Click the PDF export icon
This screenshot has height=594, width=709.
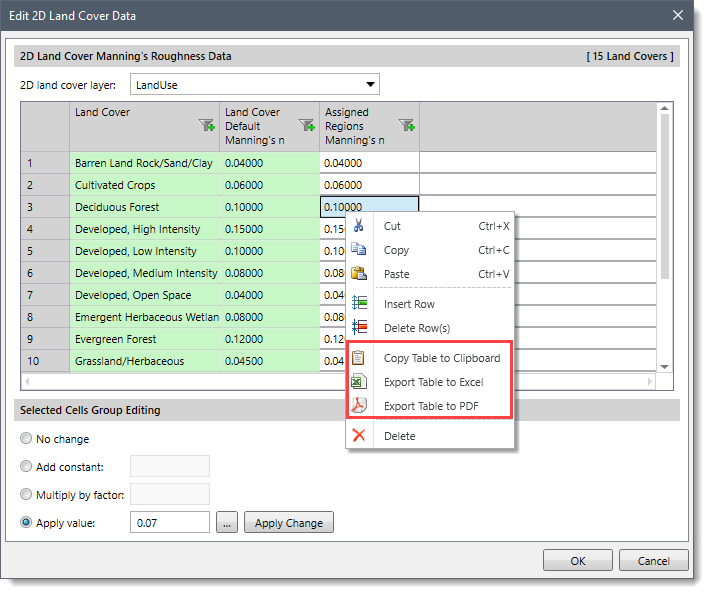359,405
